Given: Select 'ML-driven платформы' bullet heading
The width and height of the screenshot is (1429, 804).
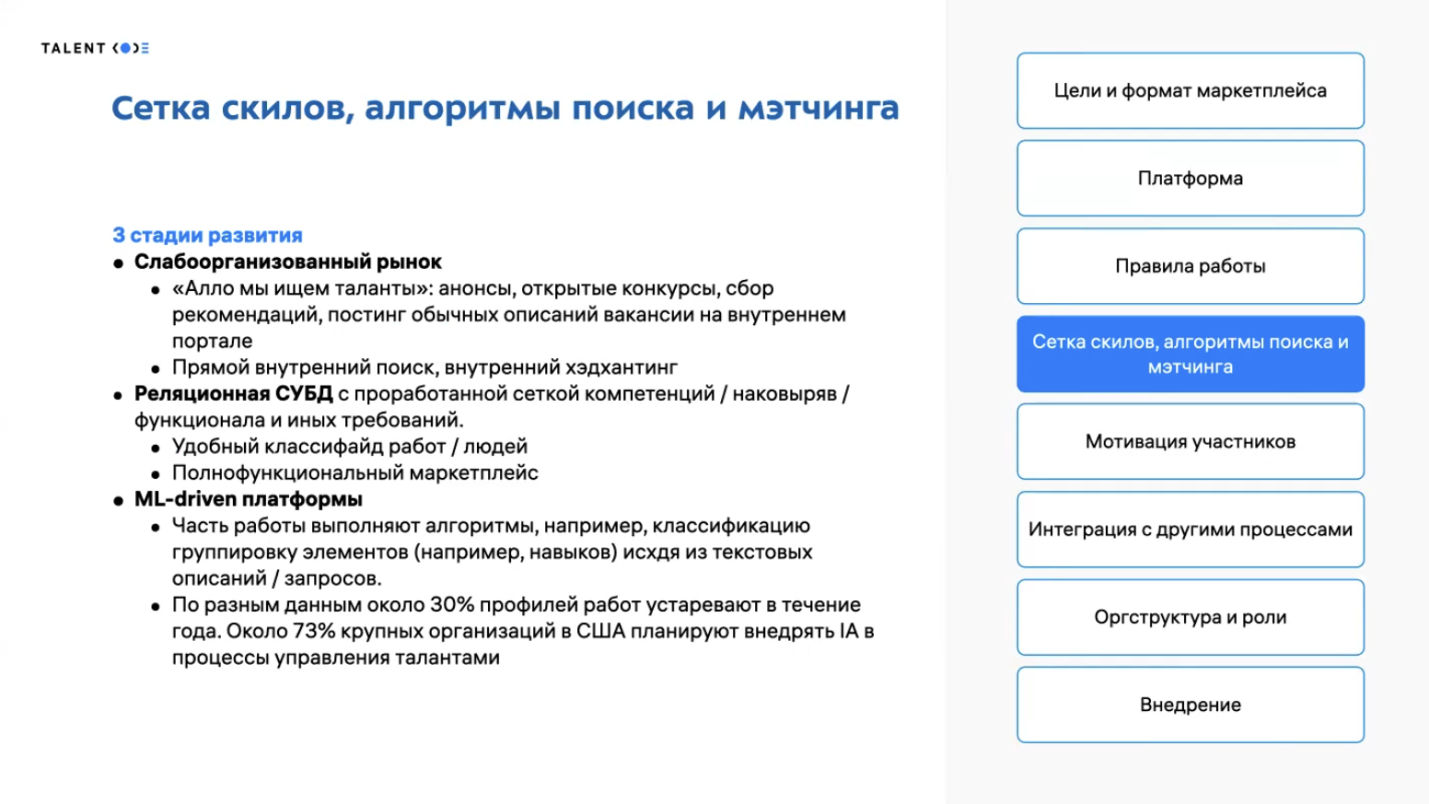Looking at the screenshot, I should [249, 498].
